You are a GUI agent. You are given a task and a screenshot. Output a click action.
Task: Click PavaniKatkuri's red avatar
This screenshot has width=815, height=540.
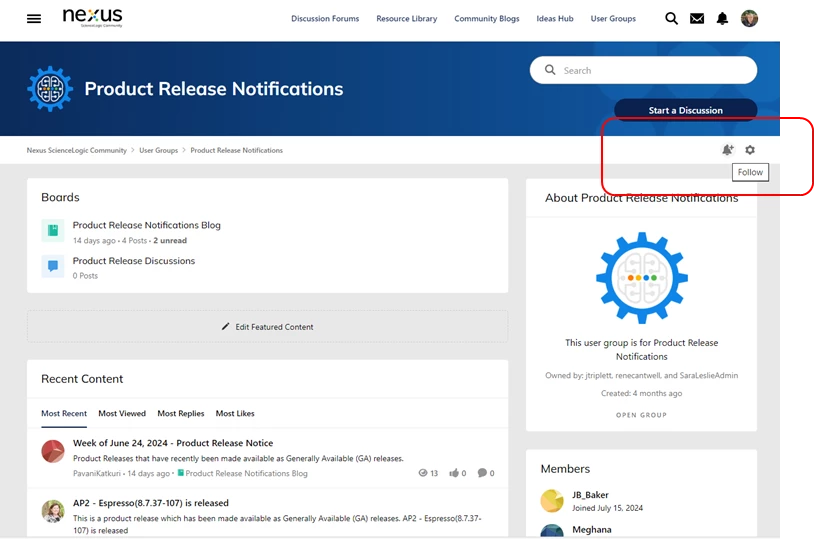click(52, 451)
